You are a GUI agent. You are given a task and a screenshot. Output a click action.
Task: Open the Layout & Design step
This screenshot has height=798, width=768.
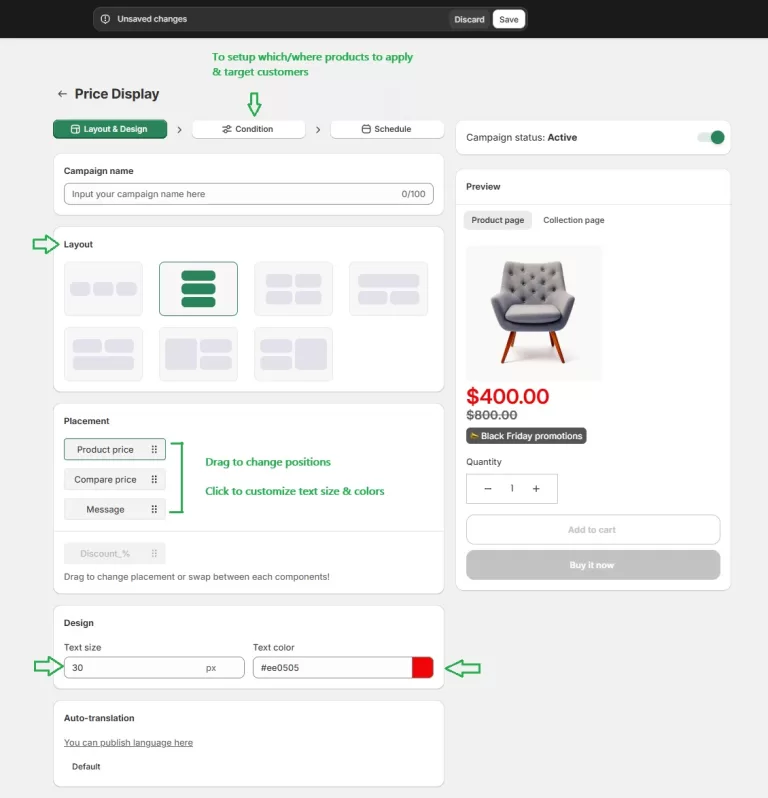110,129
